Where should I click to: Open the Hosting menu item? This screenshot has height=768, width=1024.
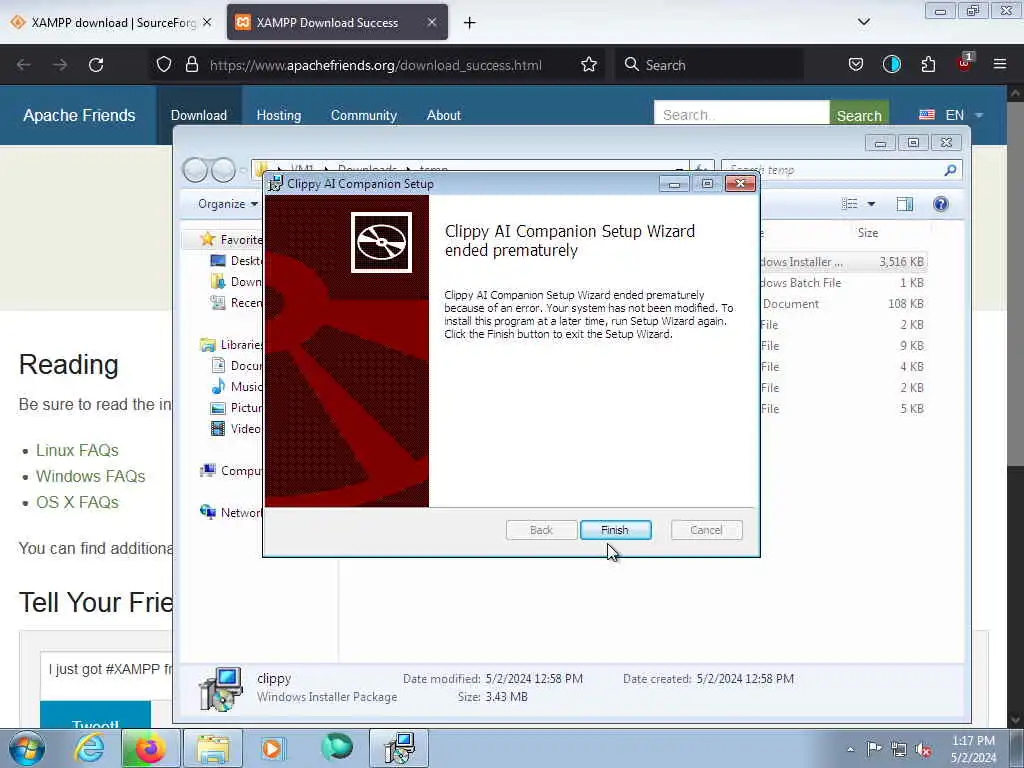[279, 115]
